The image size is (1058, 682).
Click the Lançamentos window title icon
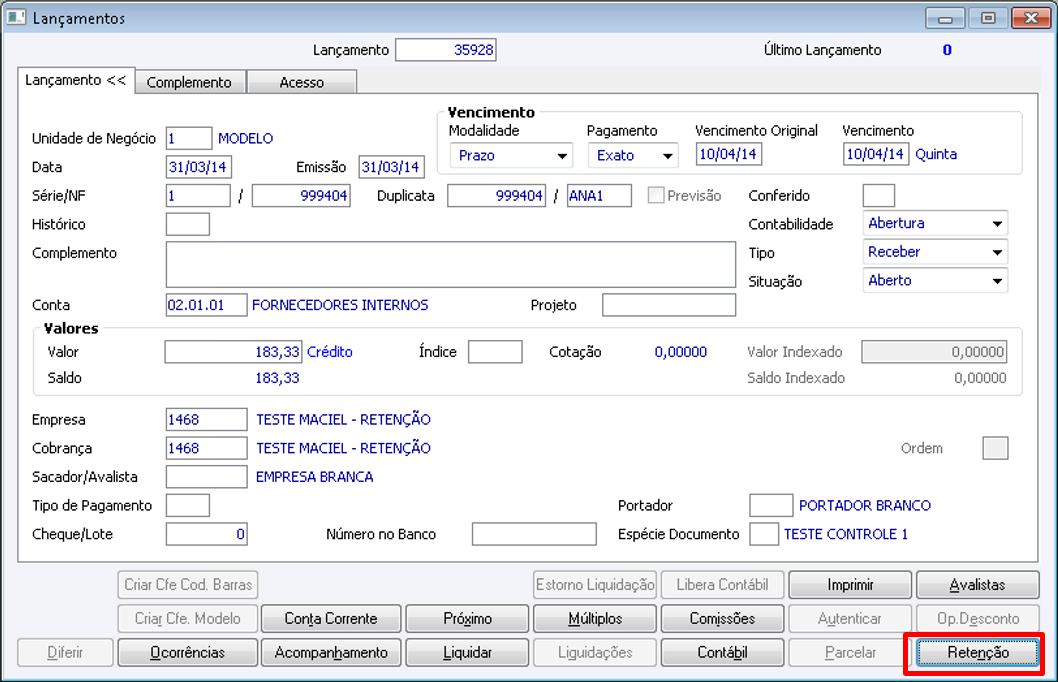tap(17, 18)
